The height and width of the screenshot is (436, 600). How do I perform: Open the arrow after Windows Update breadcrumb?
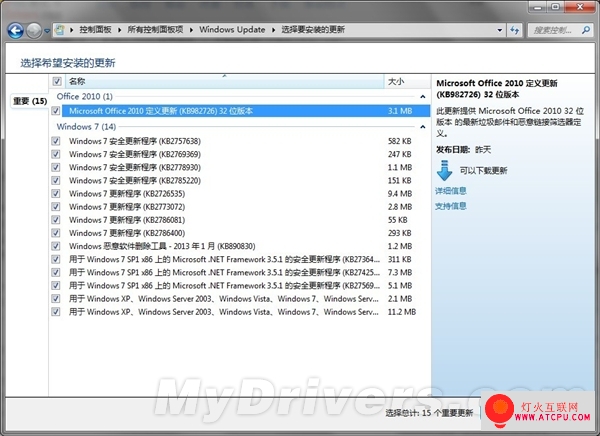(274, 30)
